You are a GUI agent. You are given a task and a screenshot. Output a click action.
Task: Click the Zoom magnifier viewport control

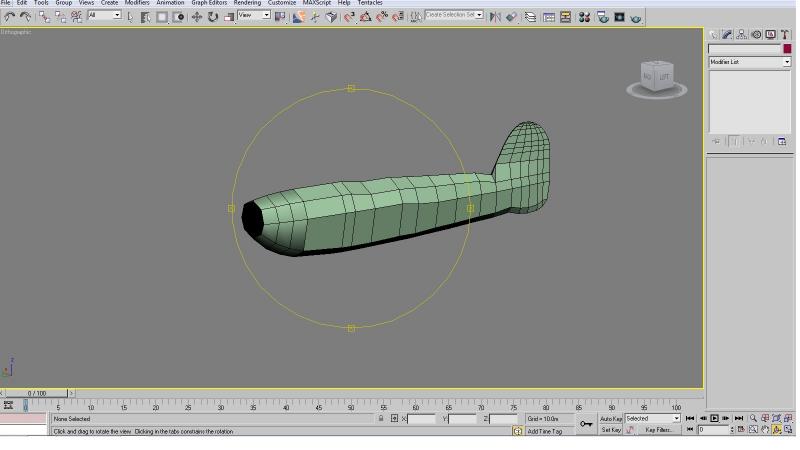point(753,418)
